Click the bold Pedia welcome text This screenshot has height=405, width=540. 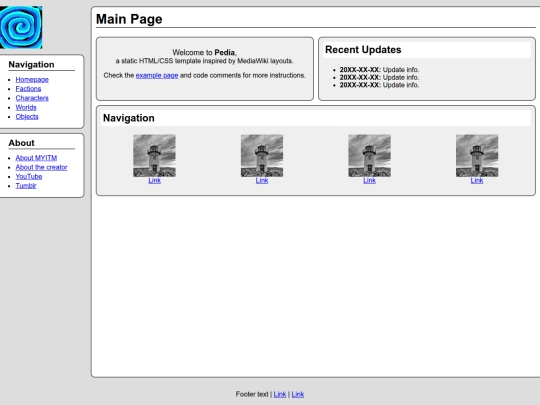[x=225, y=53]
